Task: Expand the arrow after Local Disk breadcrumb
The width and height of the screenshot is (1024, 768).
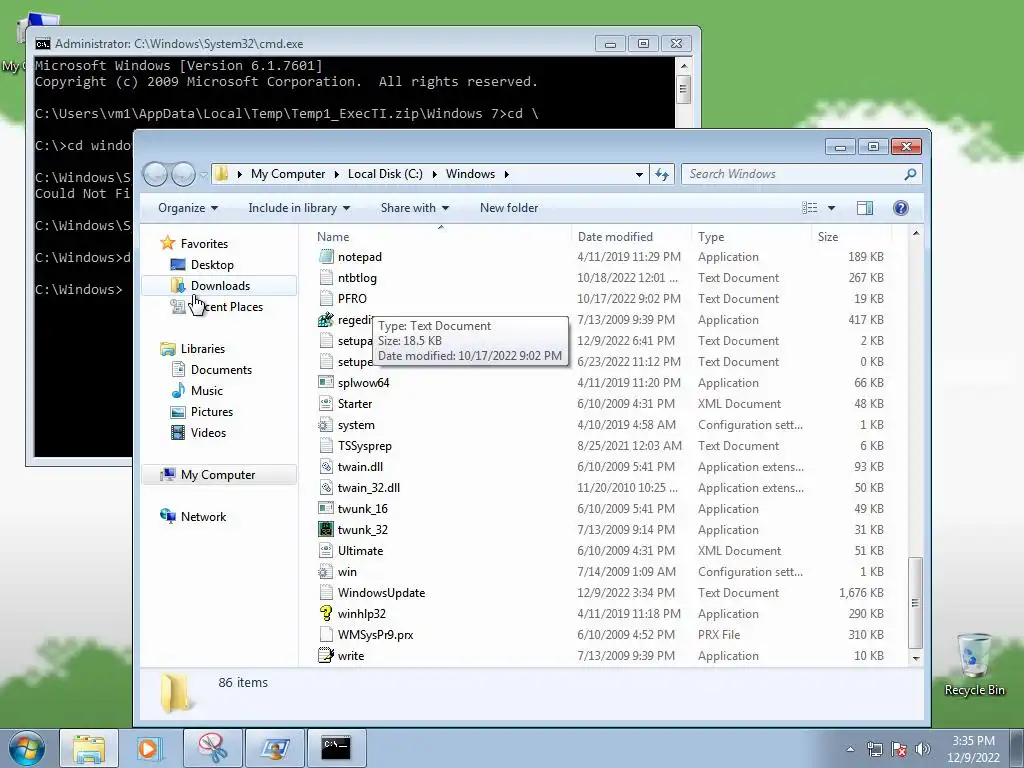Action: tap(434, 174)
